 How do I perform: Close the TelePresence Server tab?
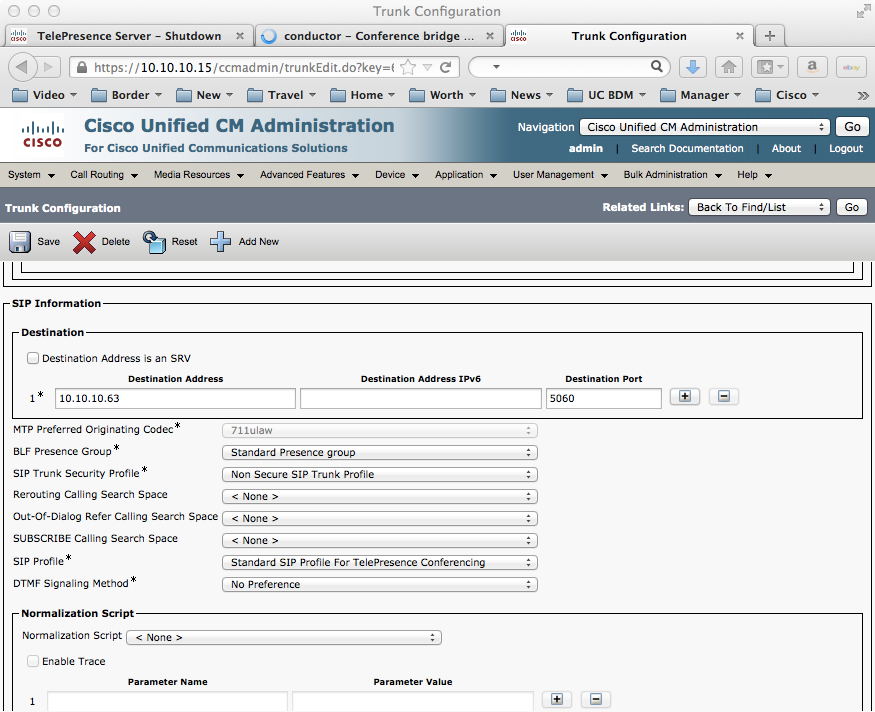pos(239,36)
